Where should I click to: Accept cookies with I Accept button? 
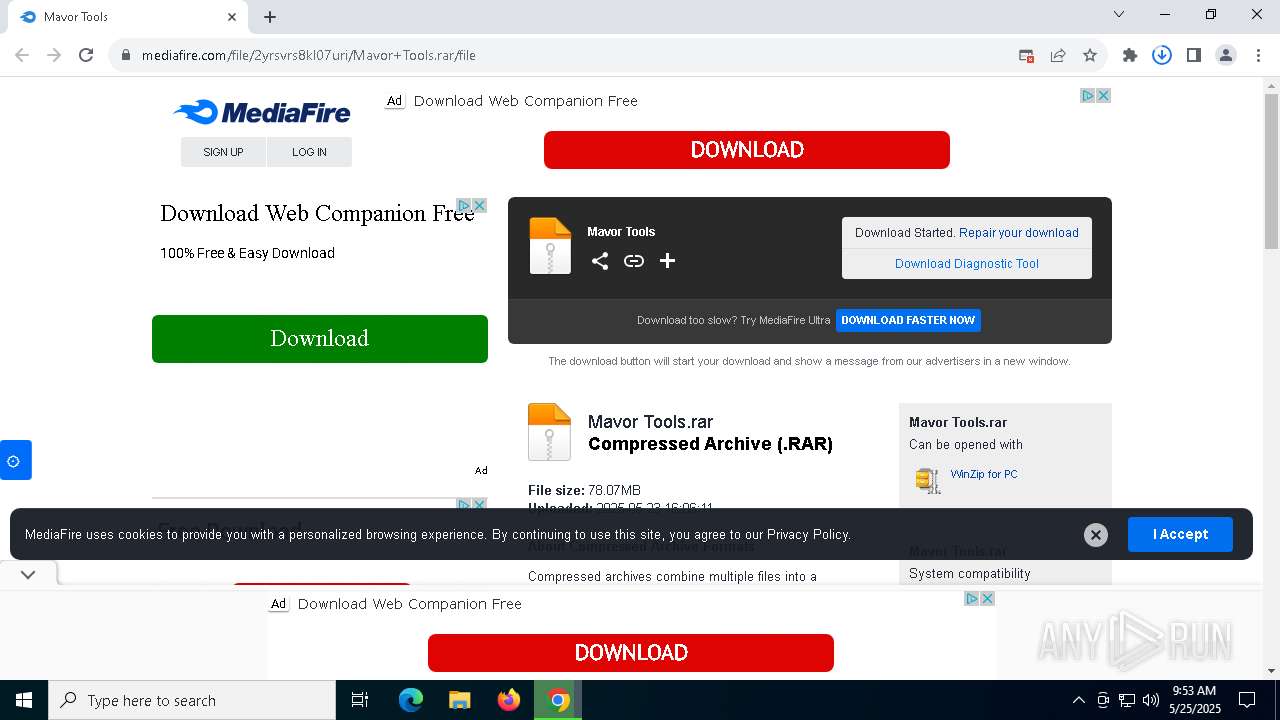point(1180,535)
